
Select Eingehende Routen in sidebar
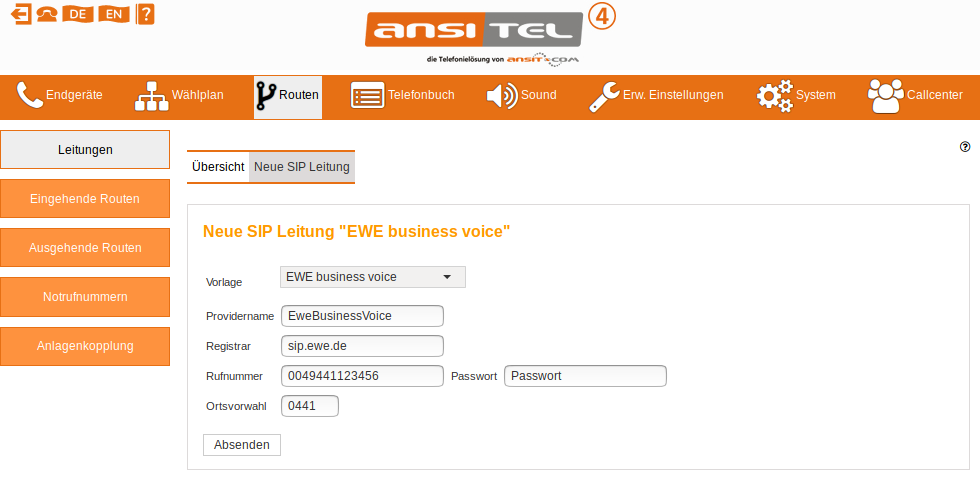[x=85, y=199]
